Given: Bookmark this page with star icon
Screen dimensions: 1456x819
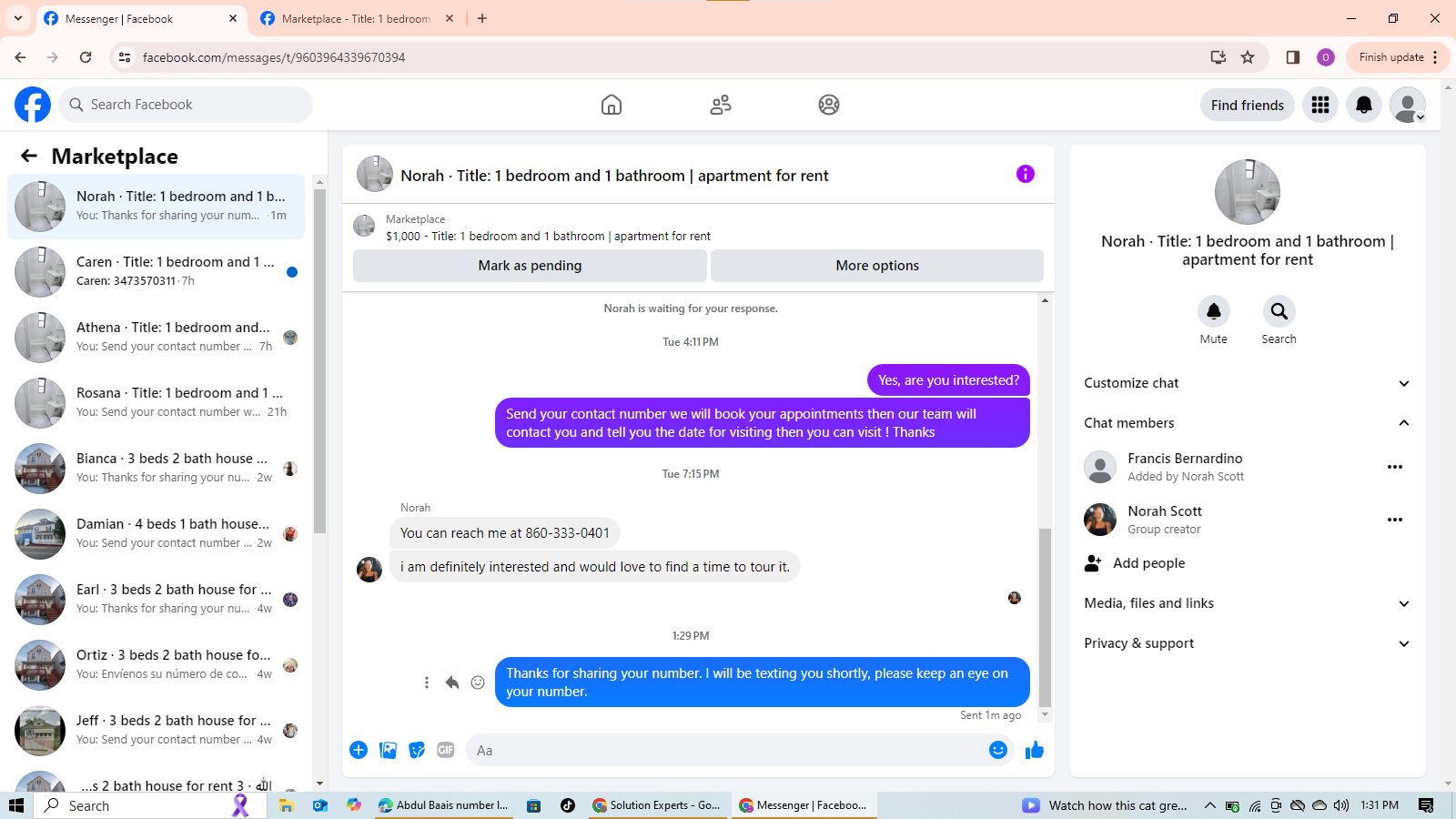Looking at the screenshot, I should (1248, 57).
